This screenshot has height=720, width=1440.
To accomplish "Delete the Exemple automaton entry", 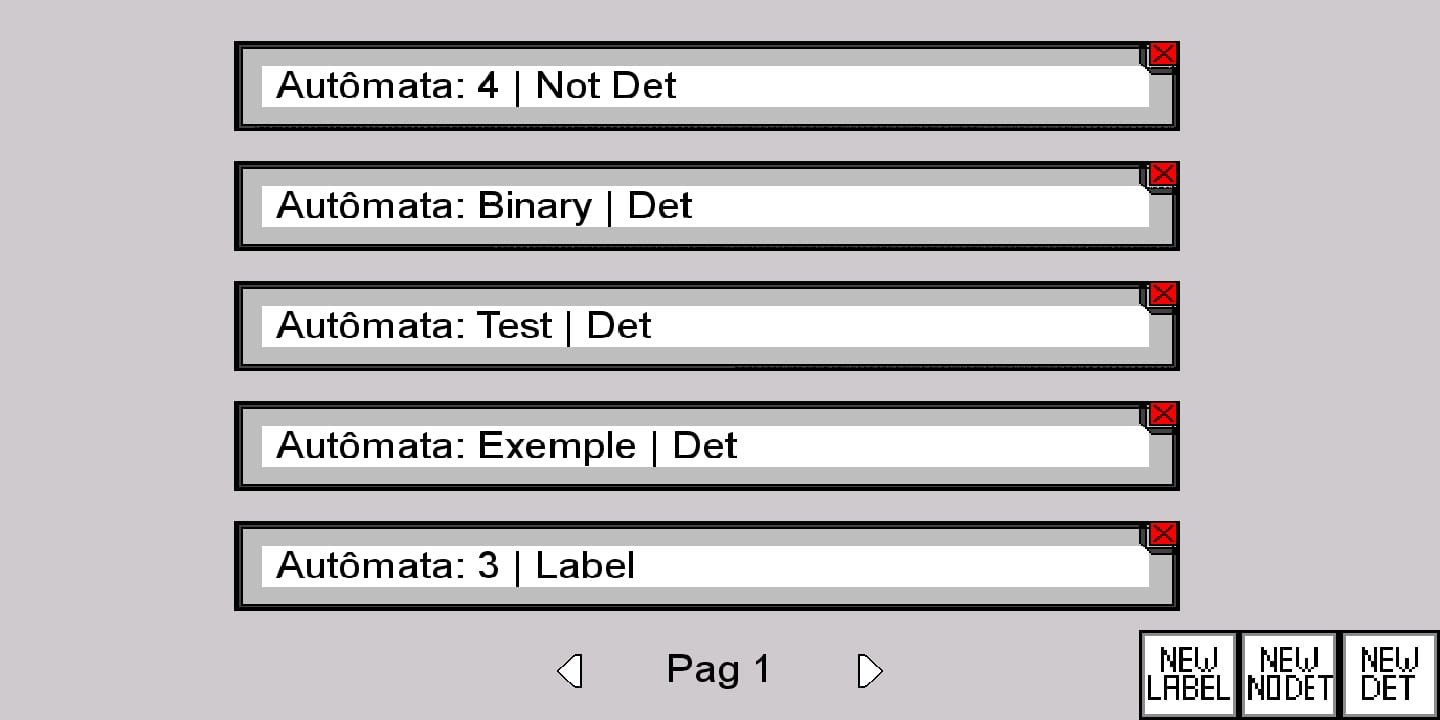I will pyautogui.click(x=1163, y=414).
